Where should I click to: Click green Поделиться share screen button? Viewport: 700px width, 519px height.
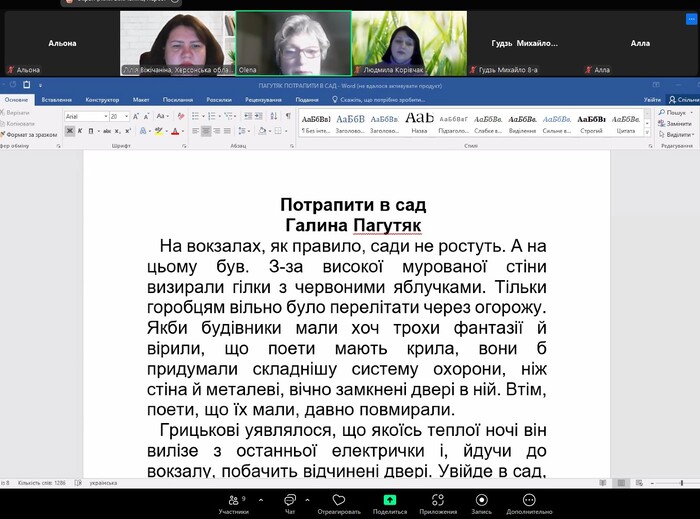pos(390,504)
